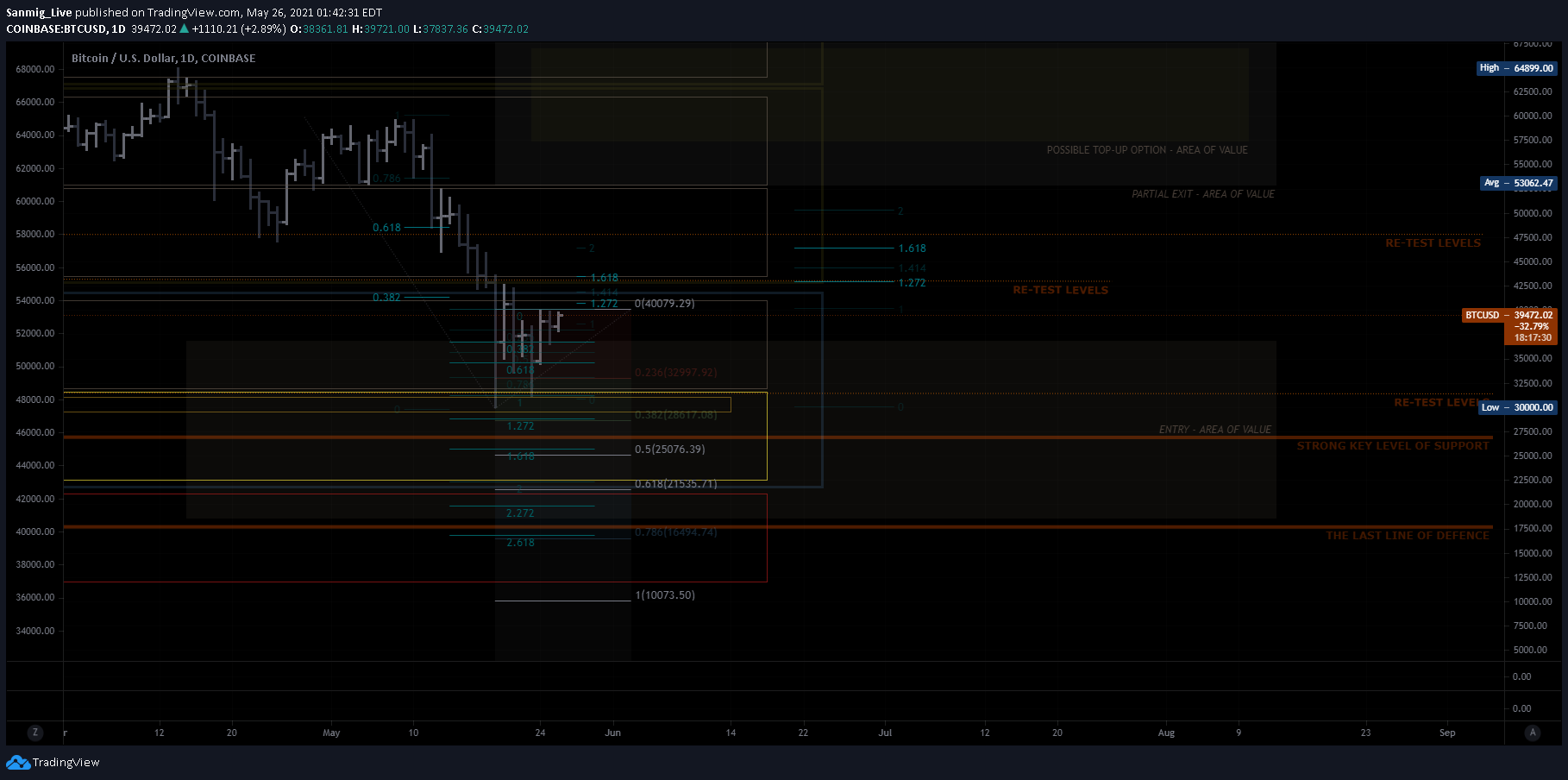Click the close price C:39472.02 in header
The image size is (1568, 780).
coord(500,29)
